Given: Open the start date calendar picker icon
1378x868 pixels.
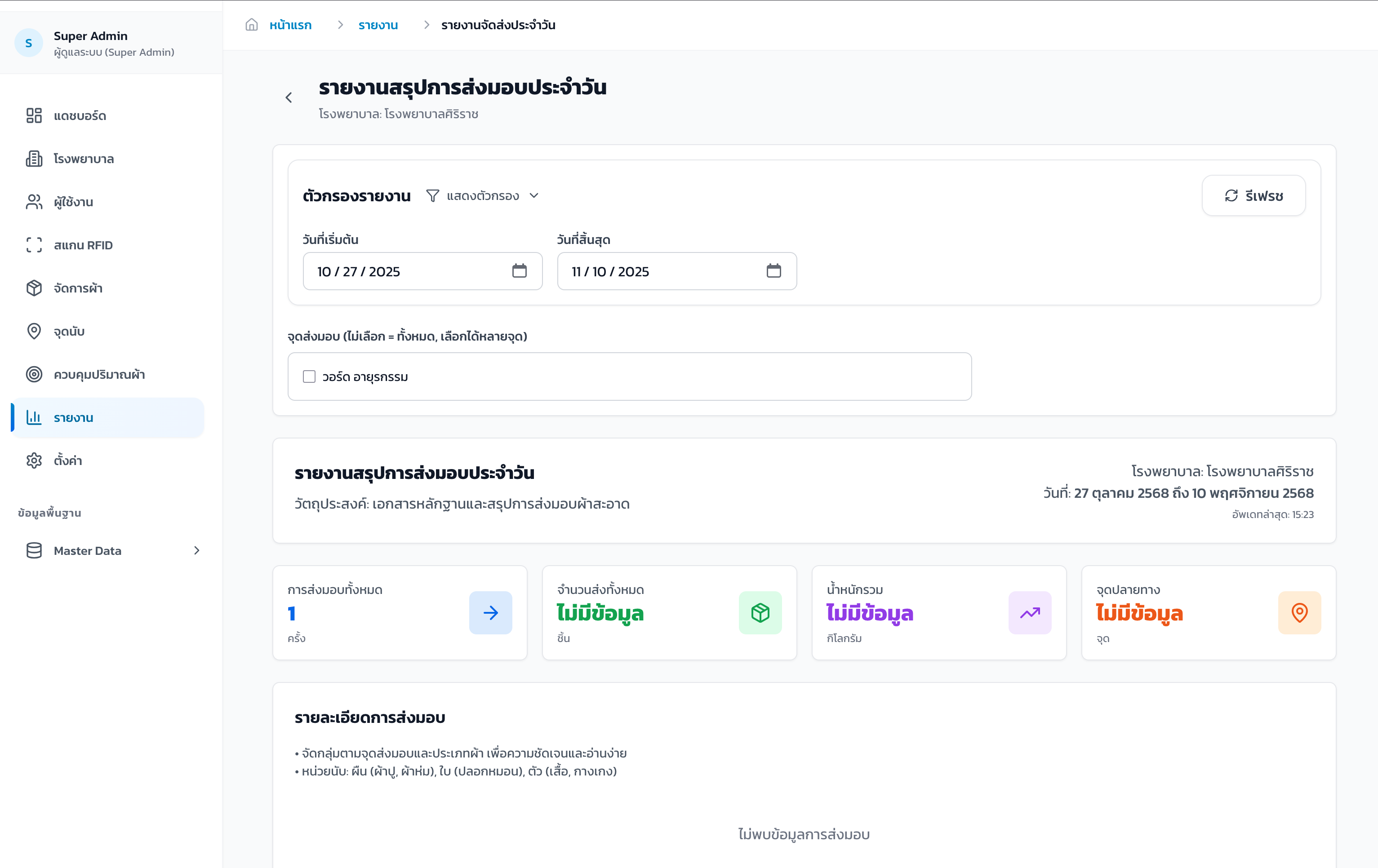Looking at the screenshot, I should [x=519, y=270].
